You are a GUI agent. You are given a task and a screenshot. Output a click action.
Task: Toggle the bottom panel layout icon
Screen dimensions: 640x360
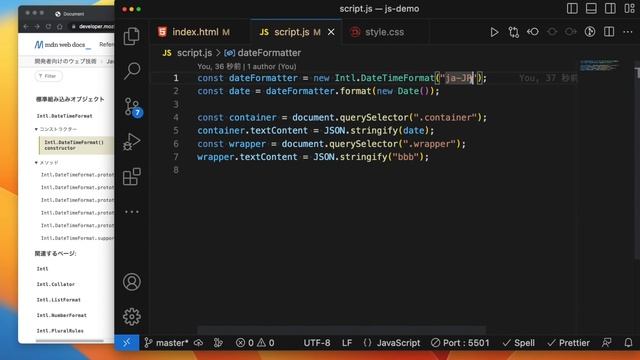click(x=591, y=9)
